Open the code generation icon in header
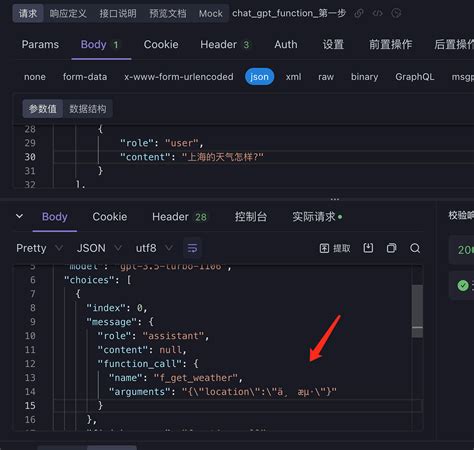Viewport: 474px width, 450px height. [x=377, y=13]
